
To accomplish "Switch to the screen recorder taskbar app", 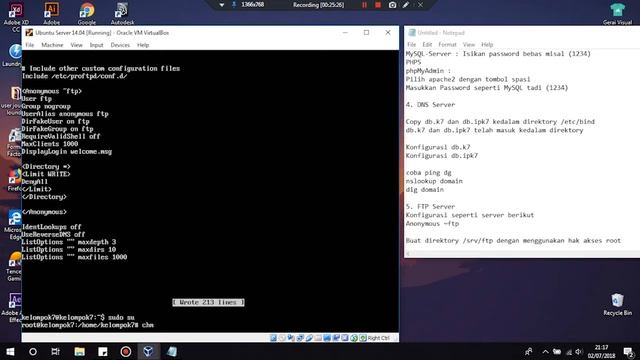I will pyautogui.click(x=126, y=351).
